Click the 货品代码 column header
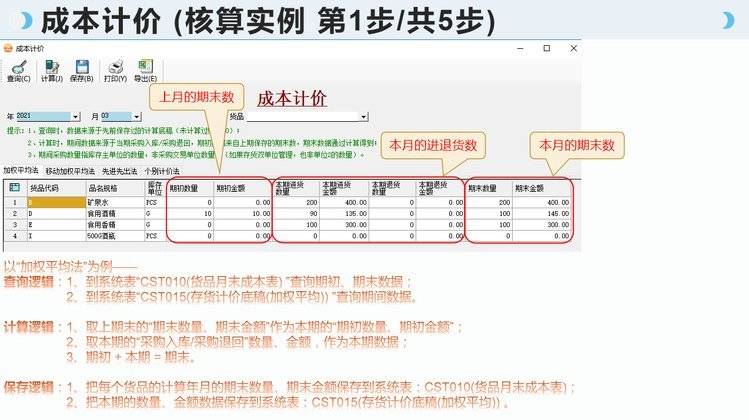Screen dimensions: 749x420 pos(56,187)
